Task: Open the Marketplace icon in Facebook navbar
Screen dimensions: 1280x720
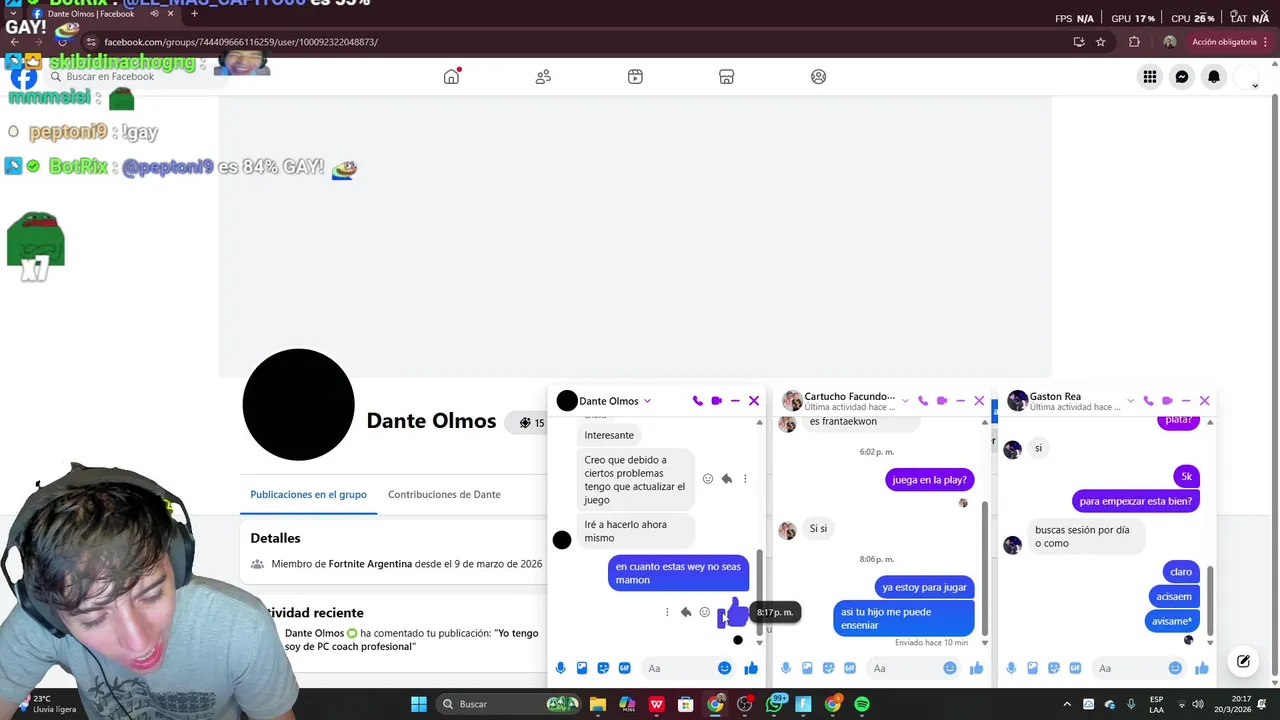Action: click(727, 77)
